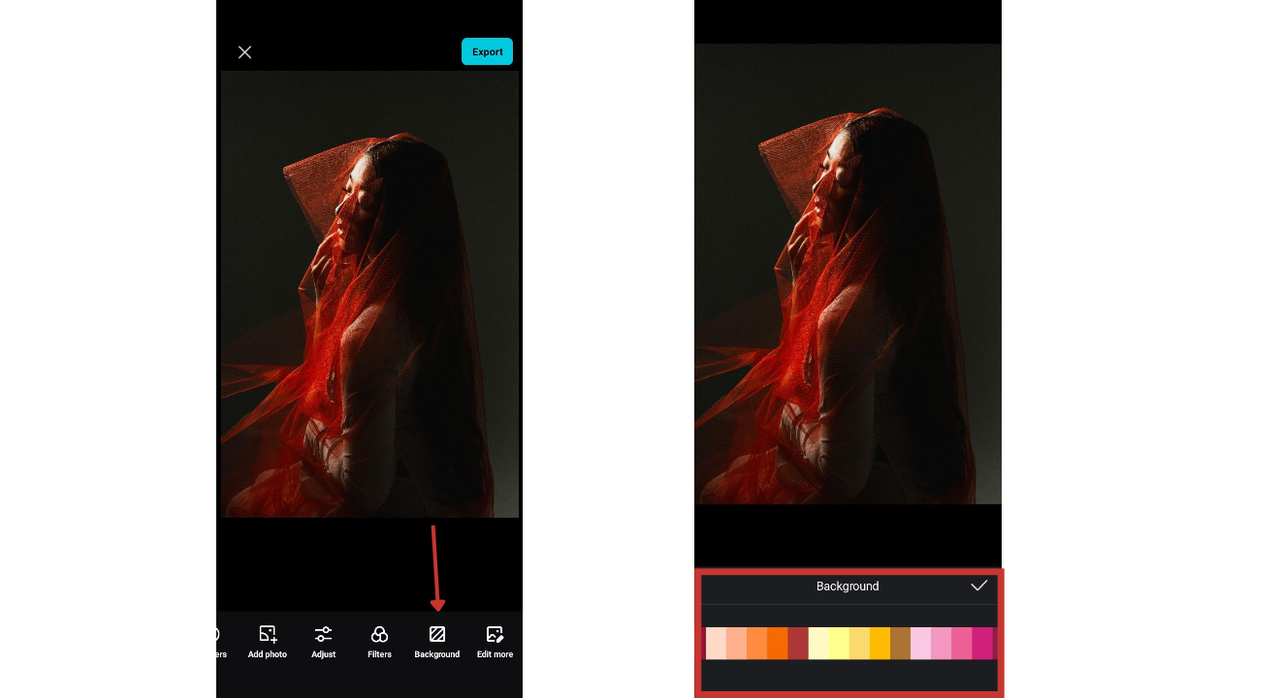Tap the photo in the right Background screen
This screenshot has width=1280, height=698.
(x=848, y=274)
